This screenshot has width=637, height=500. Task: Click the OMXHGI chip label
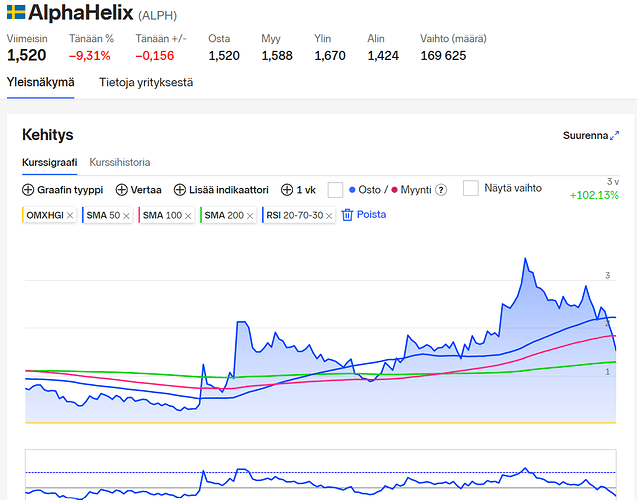click(x=45, y=215)
